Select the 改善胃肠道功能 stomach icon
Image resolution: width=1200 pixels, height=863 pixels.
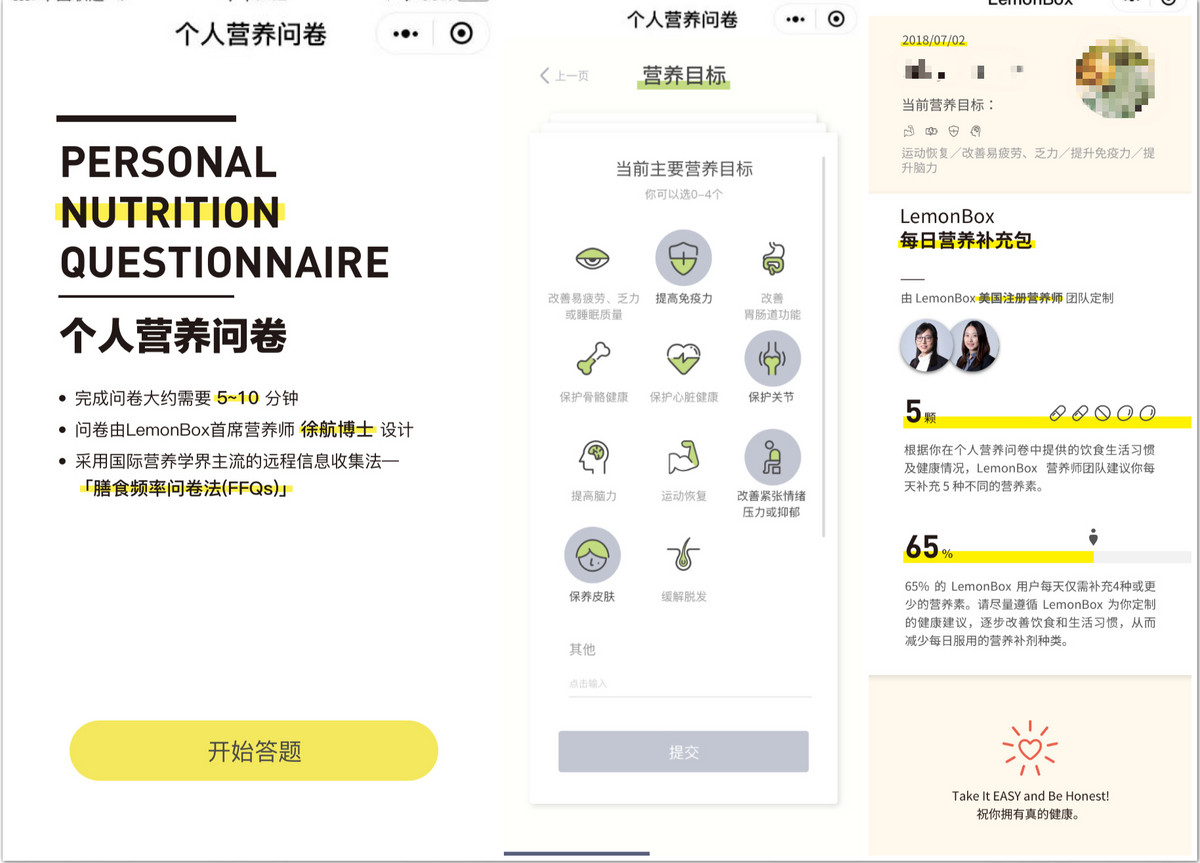pos(772,260)
